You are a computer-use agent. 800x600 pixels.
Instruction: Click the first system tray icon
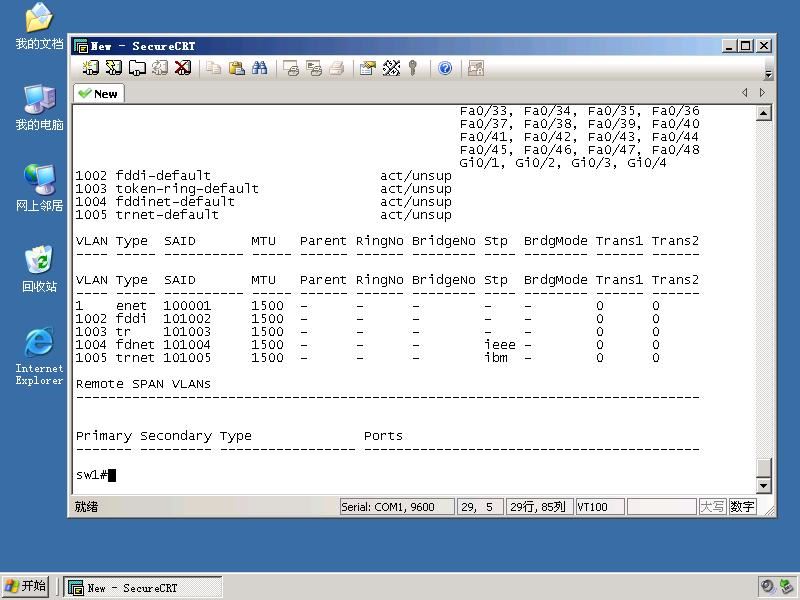coord(768,587)
